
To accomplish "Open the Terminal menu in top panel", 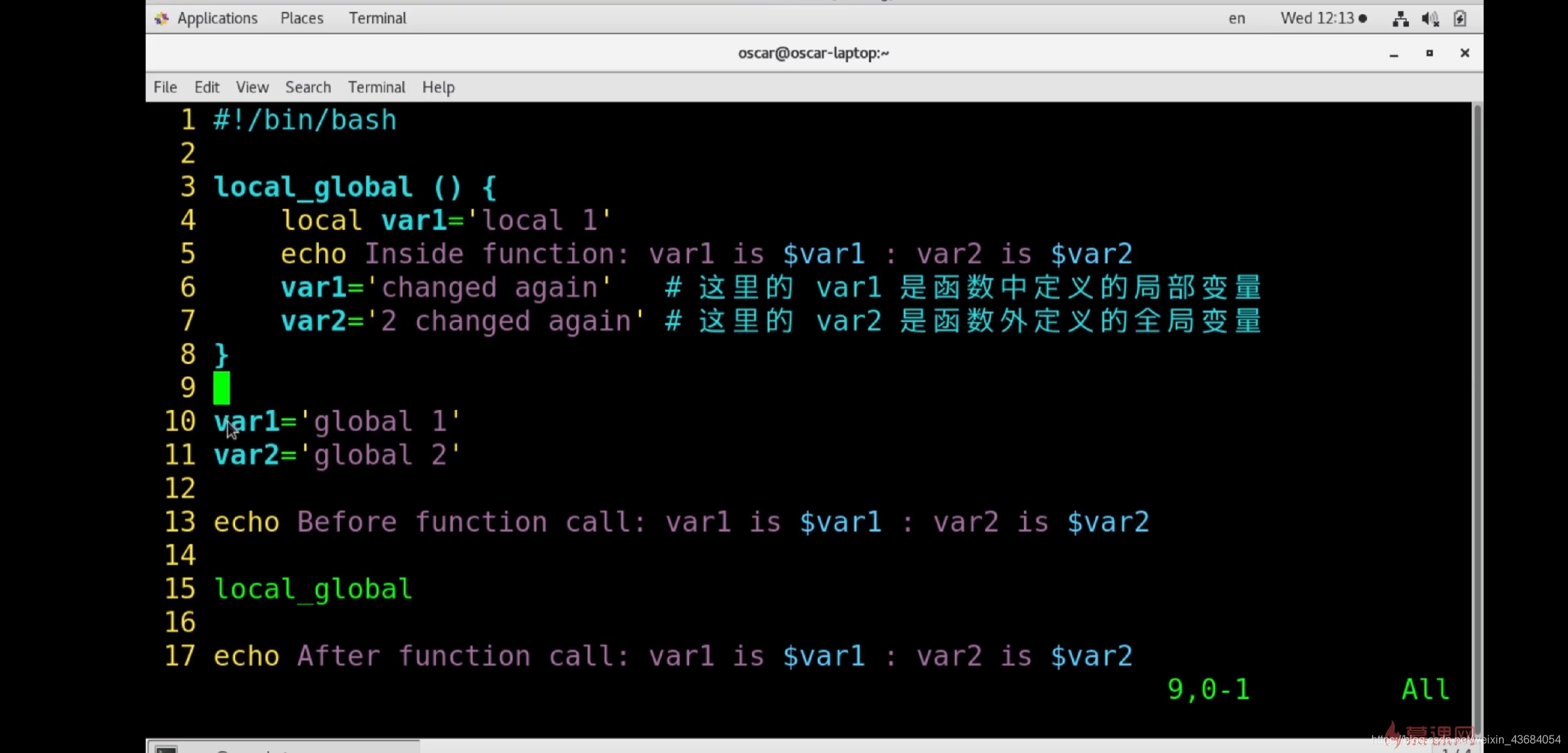I will (377, 18).
